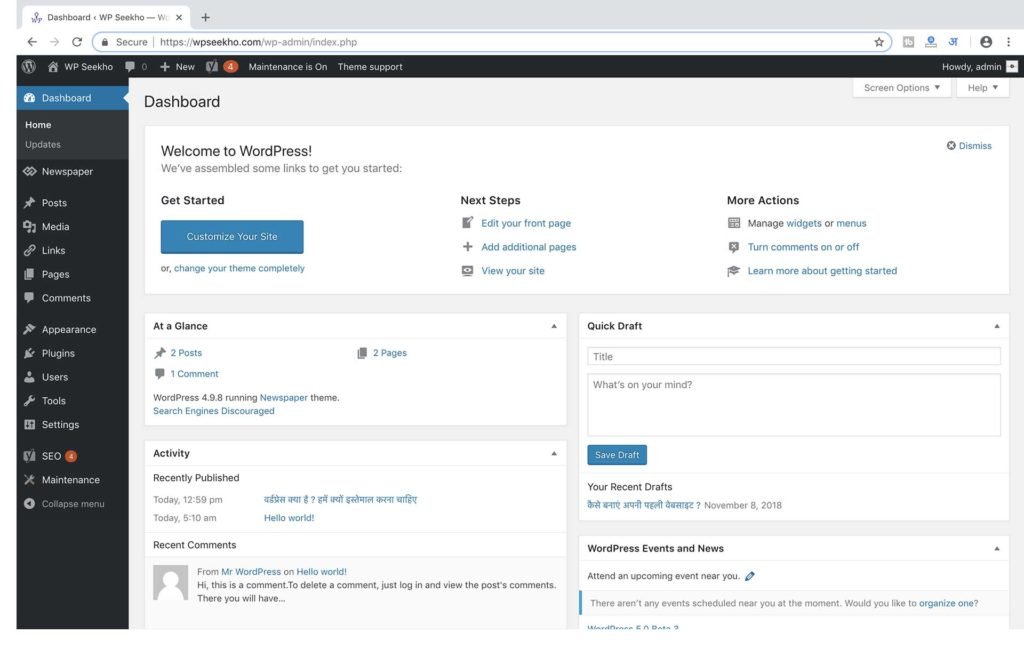Image resolution: width=1024 pixels, height=649 pixels.
Task: Open Settings in the sidebar
Action: point(72,424)
